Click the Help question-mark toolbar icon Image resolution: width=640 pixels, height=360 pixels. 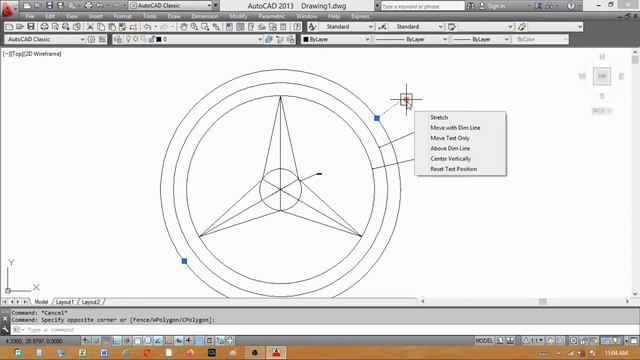(x=297, y=27)
